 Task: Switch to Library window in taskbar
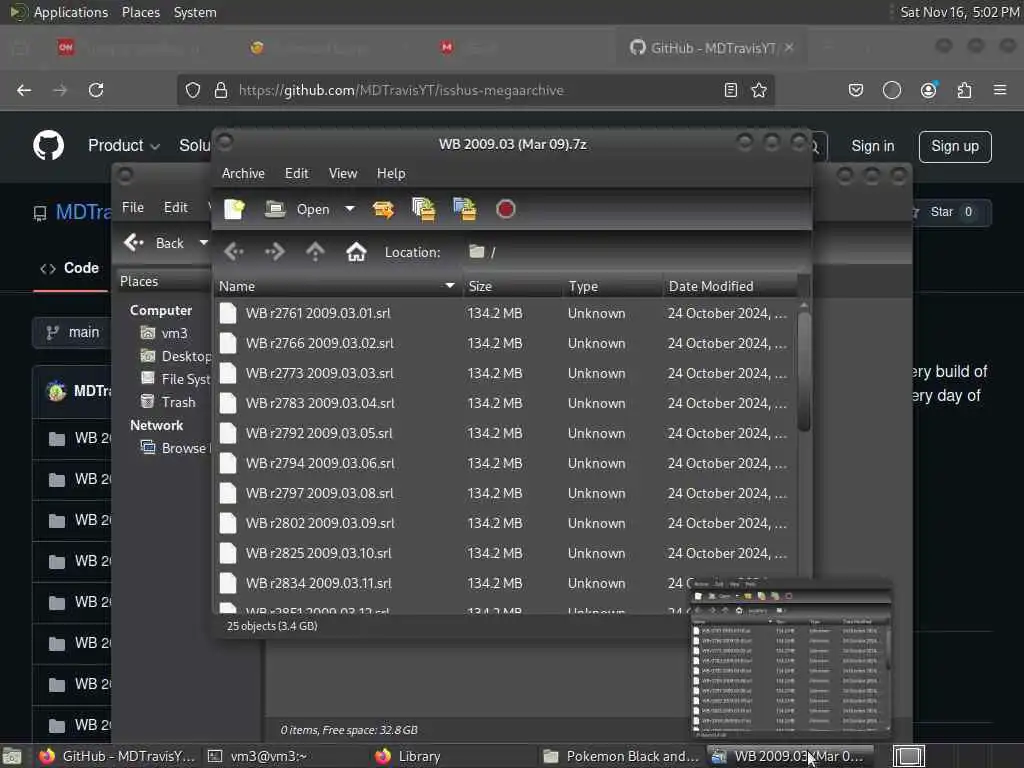[419, 756]
